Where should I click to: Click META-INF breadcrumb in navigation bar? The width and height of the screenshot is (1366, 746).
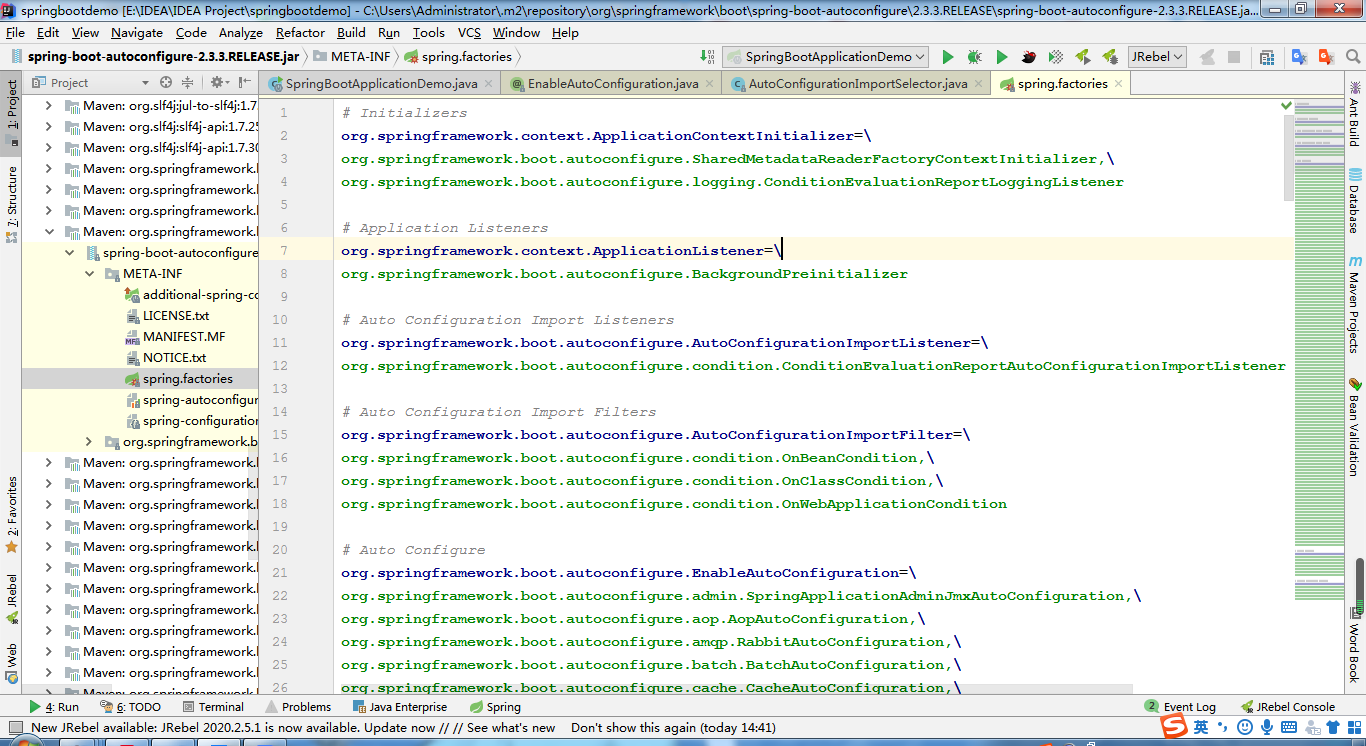351,57
